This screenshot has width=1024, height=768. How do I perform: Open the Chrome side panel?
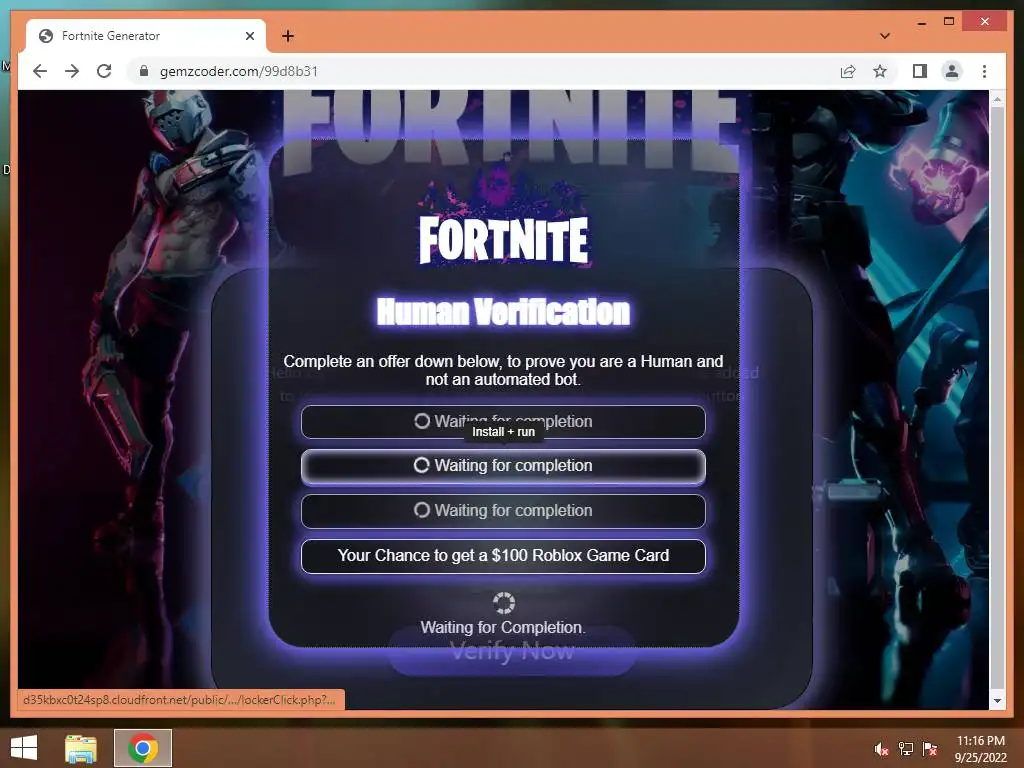tap(920, 71)
